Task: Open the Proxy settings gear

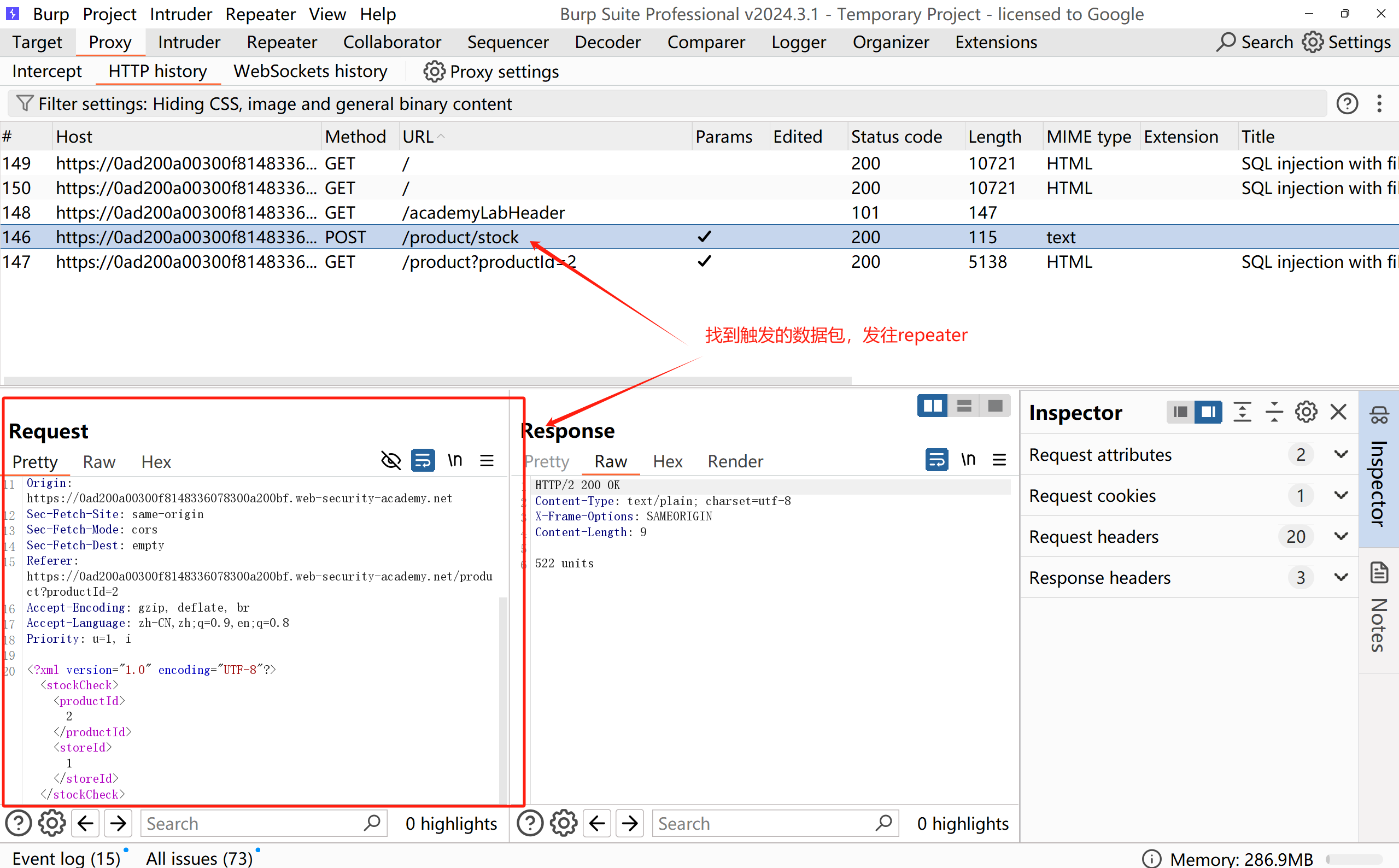Action: tap(434, 72)
